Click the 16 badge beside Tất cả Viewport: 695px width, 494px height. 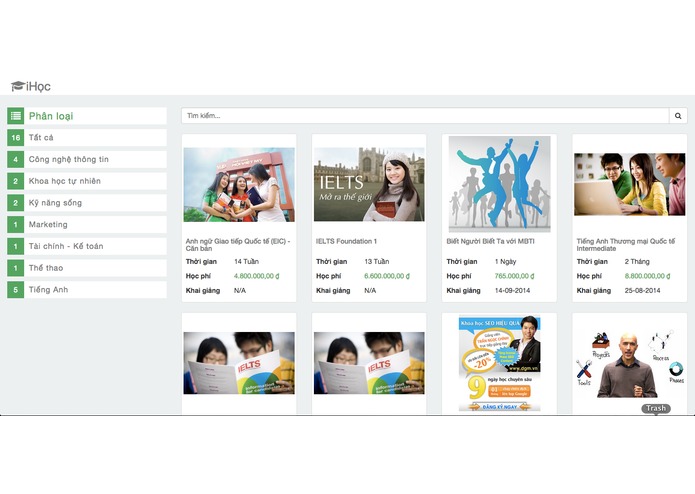(16, 137)
